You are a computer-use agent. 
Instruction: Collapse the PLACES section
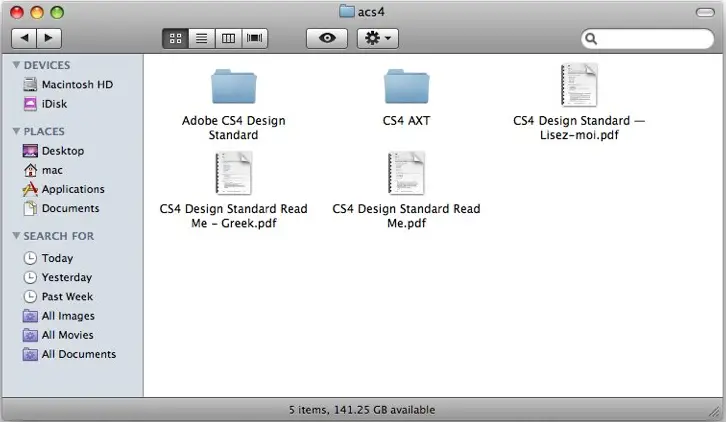point(16,131)
